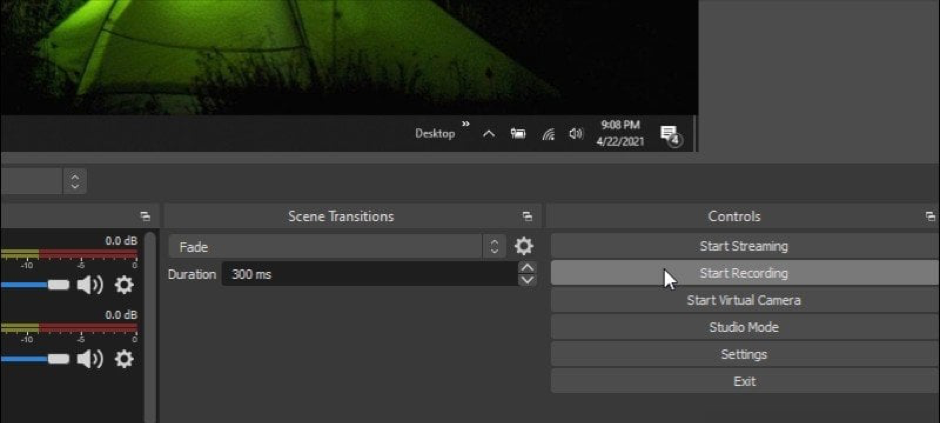
Task: Open Scene Transitions properties gear icon
Action: point(523,246)
